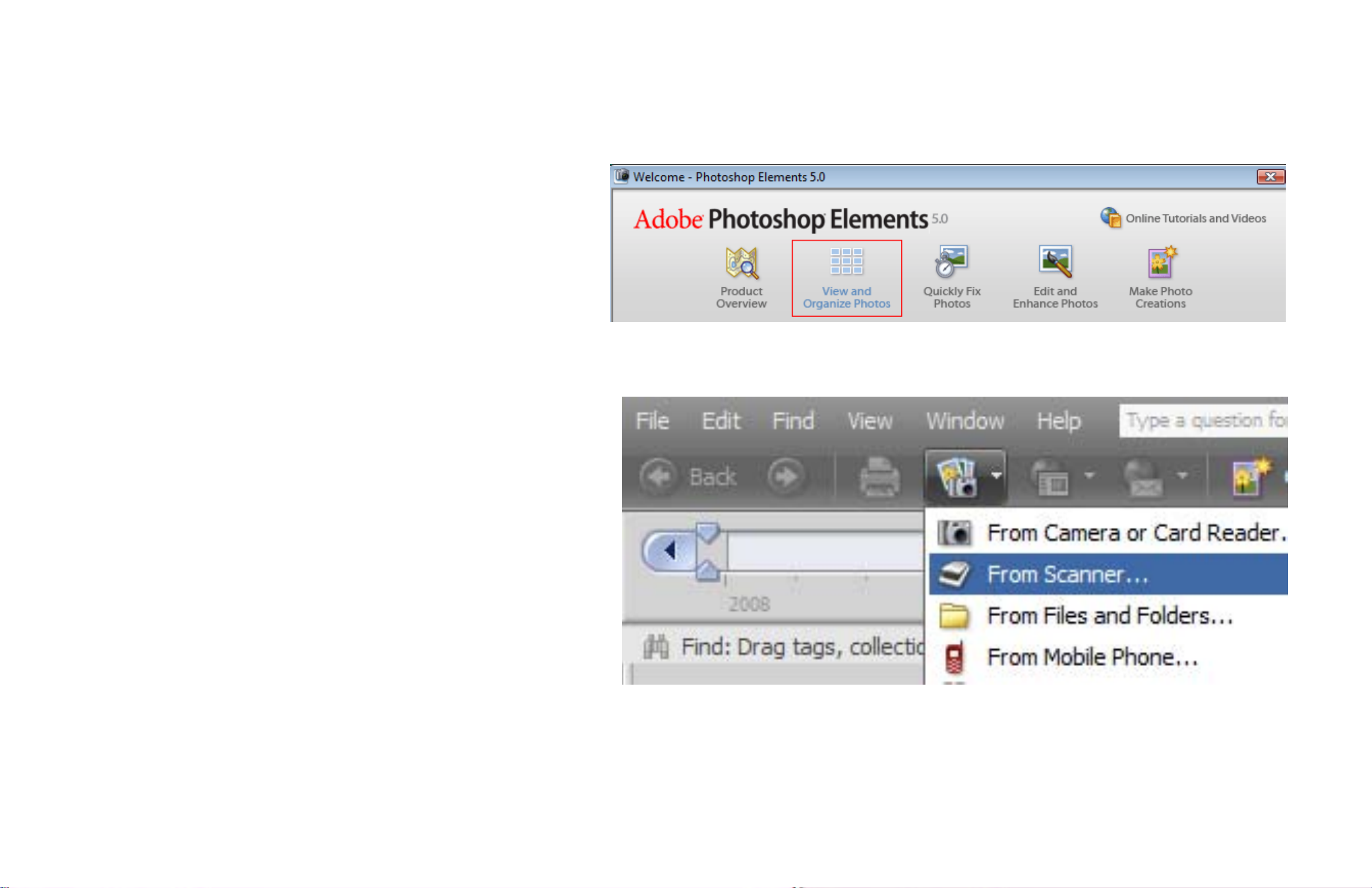Open View and Organize Photos
This screenshot has width=1372, height=888.
click(x=847, y=278)
